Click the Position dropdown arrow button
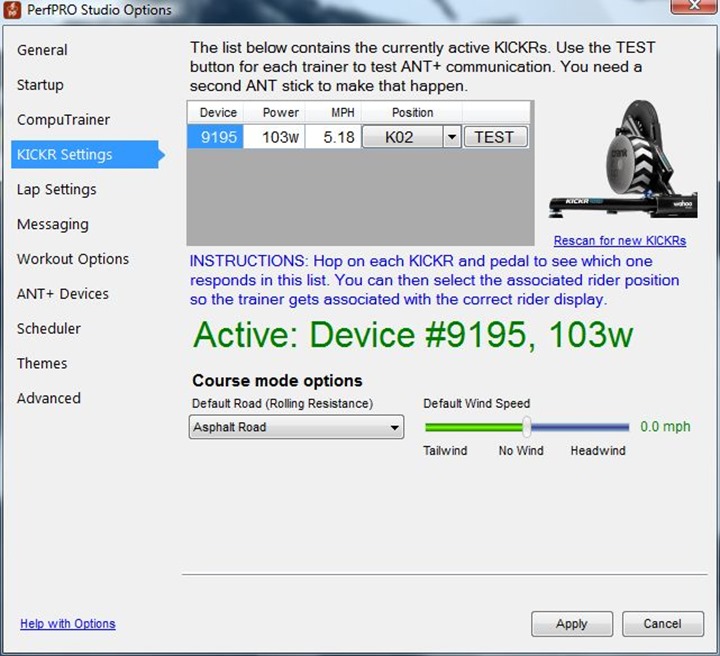The width and height of the screenshot is (720, 656). [x=452, y=137]
